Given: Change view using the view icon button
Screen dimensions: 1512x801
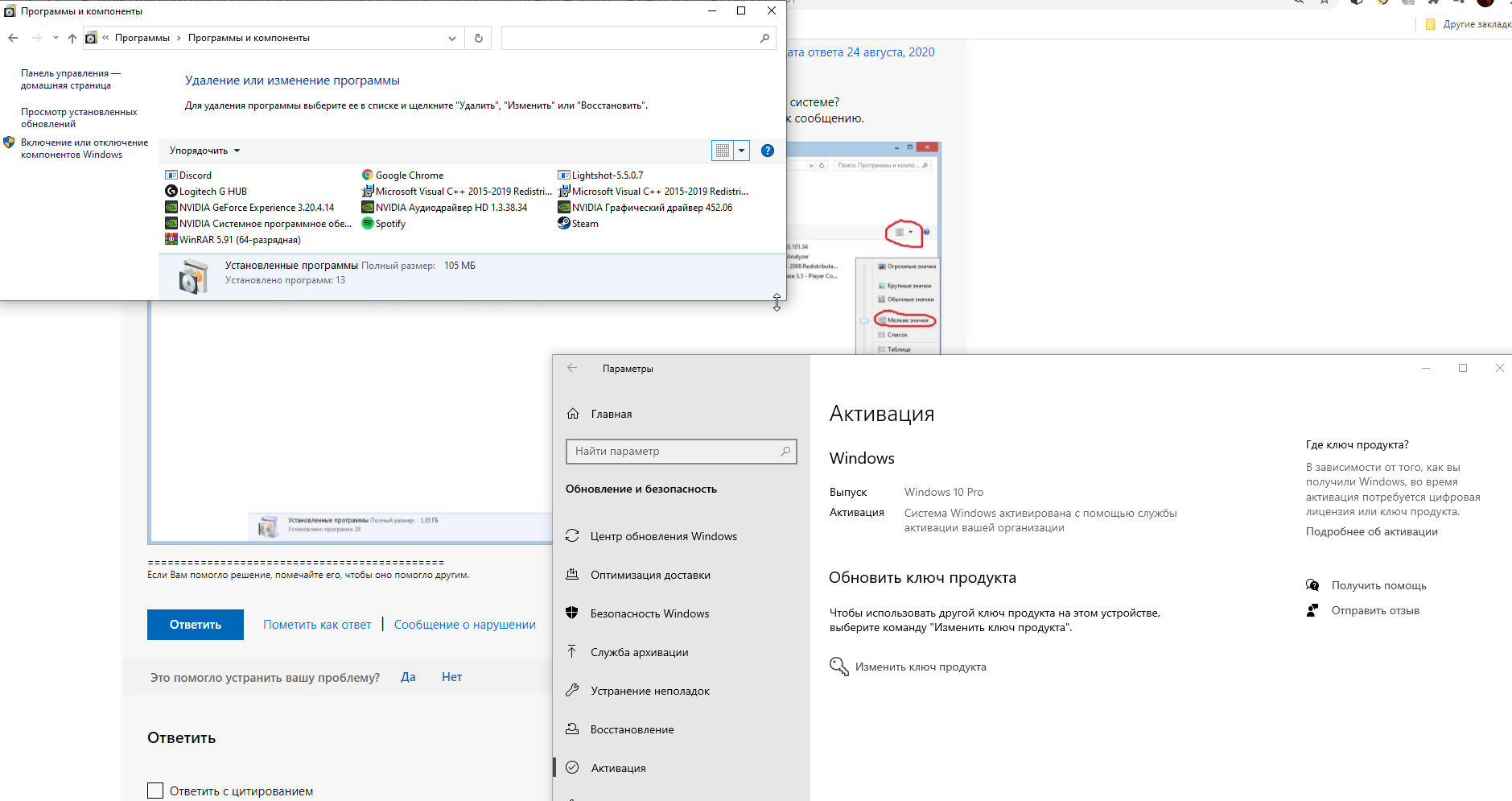Looking at the screenshot, I should pos(723,151).
